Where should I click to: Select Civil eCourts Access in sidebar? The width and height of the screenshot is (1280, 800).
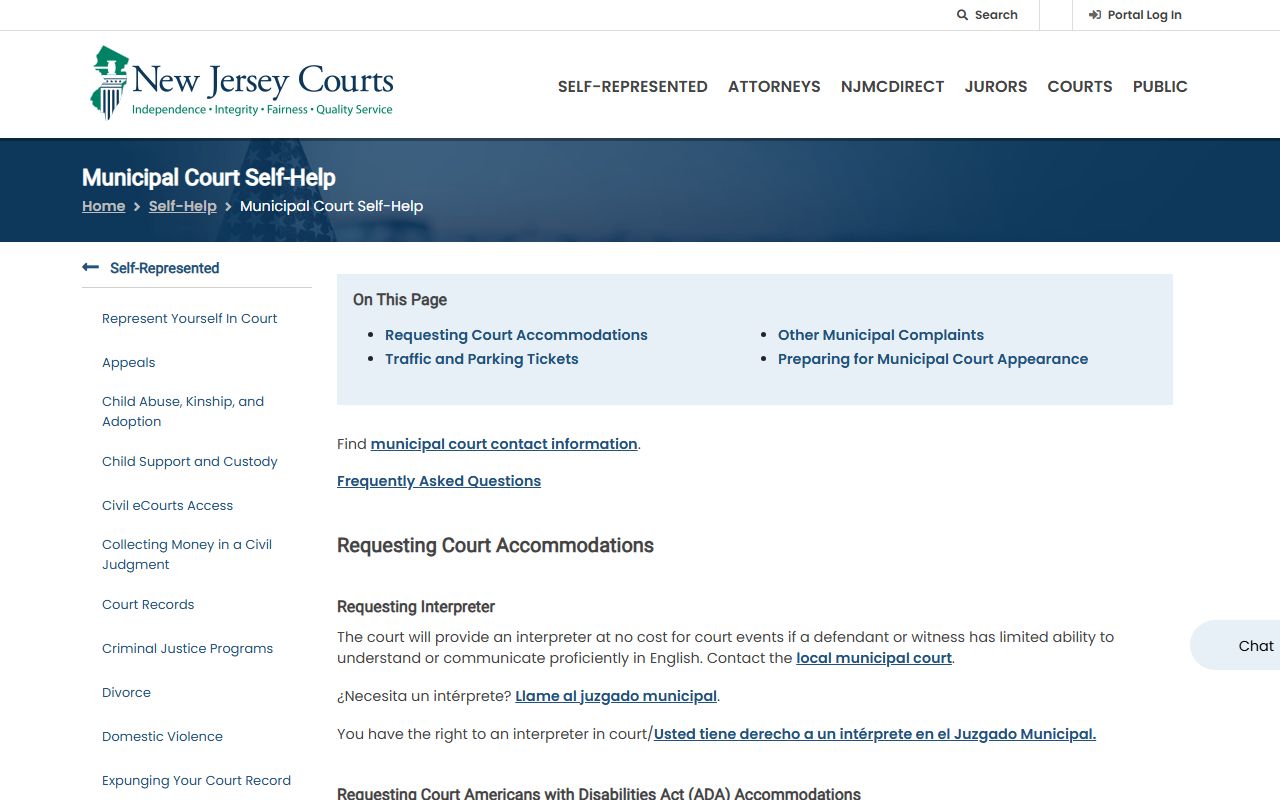tap(168, 505)
